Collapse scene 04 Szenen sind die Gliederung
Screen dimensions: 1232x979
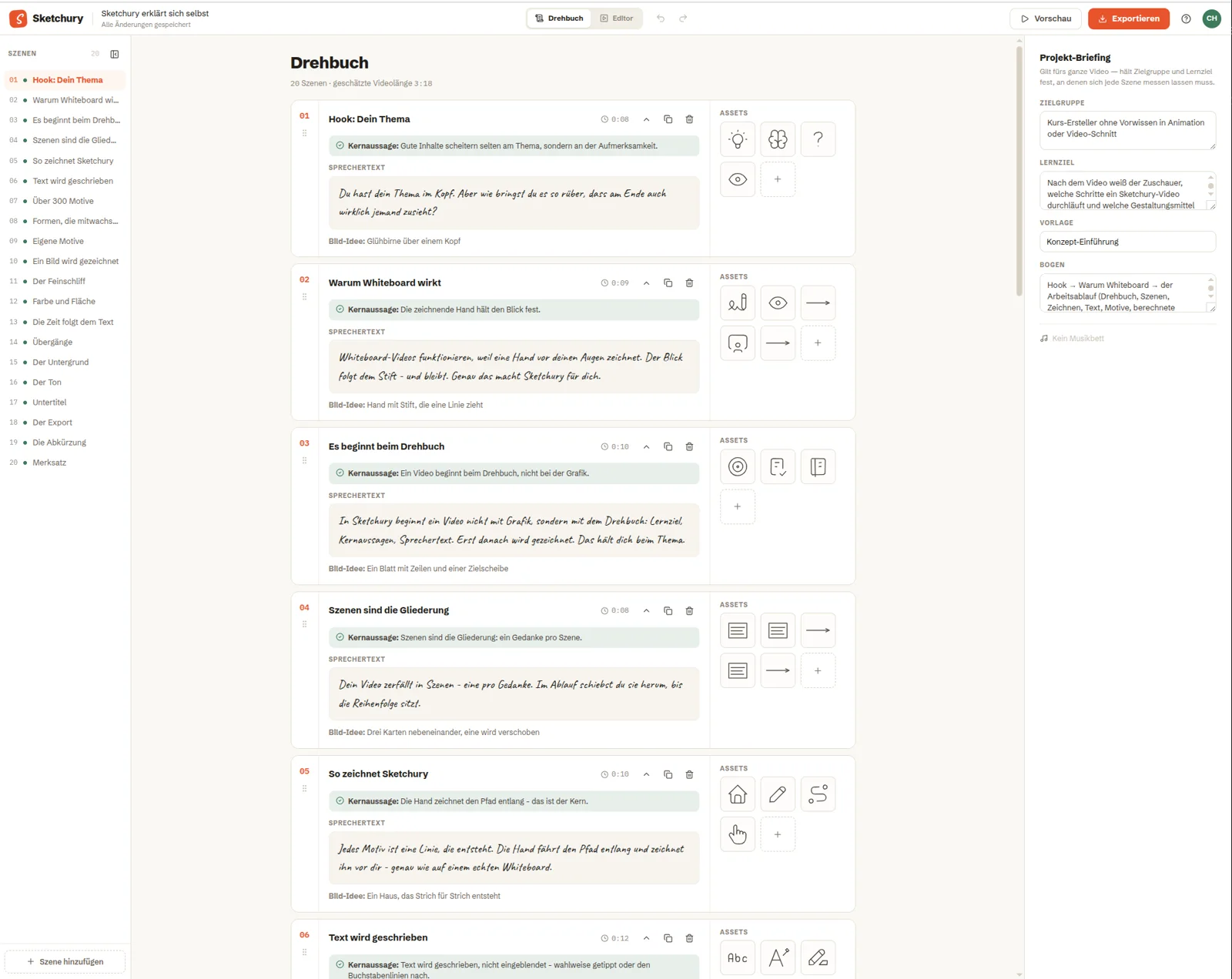point(646,611)
